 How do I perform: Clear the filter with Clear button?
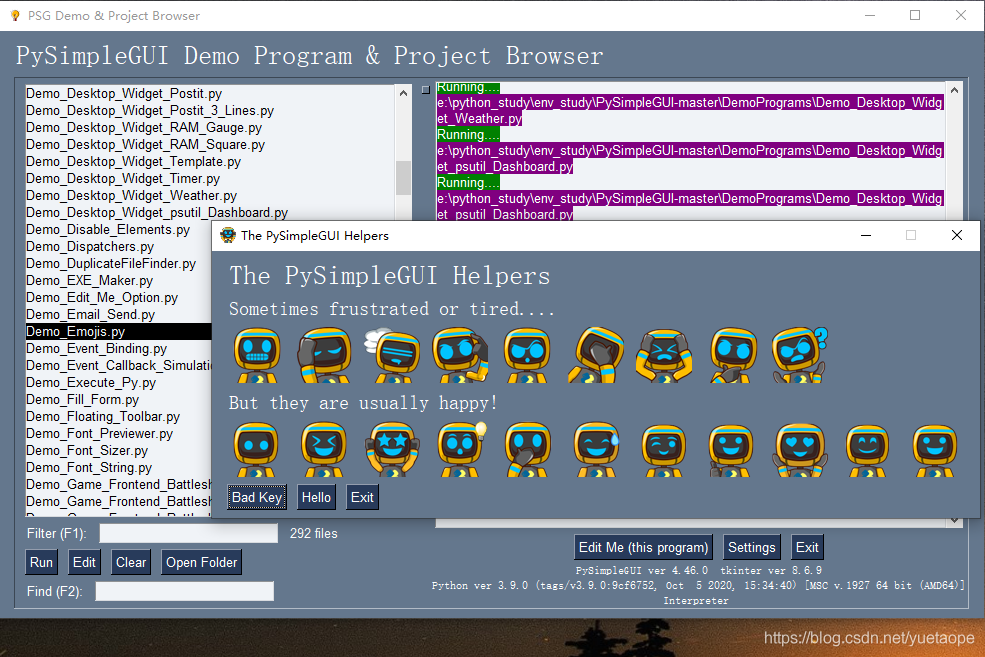tap(131, 562)
